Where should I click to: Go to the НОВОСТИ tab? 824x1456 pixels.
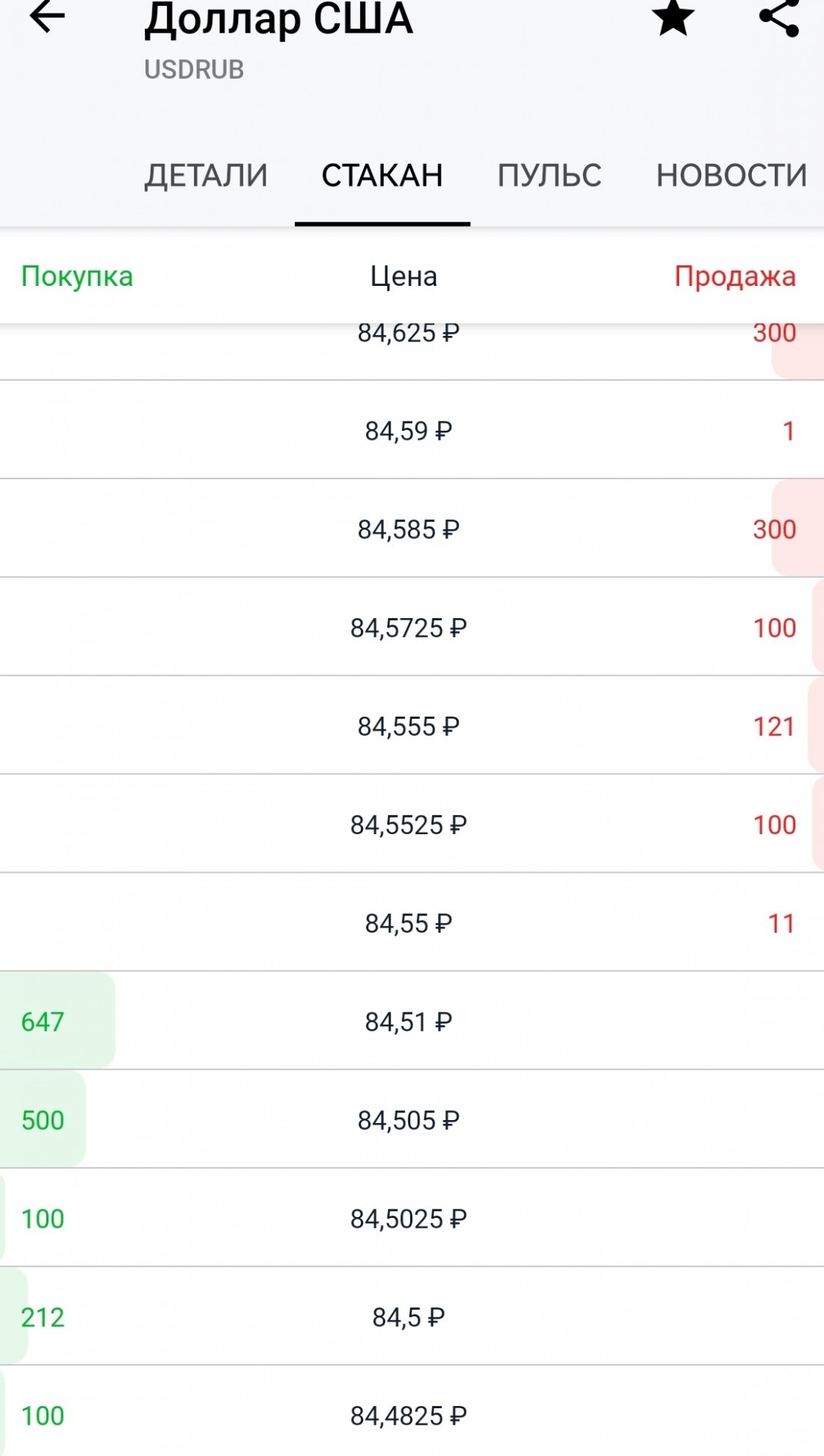tap(732, 176)
